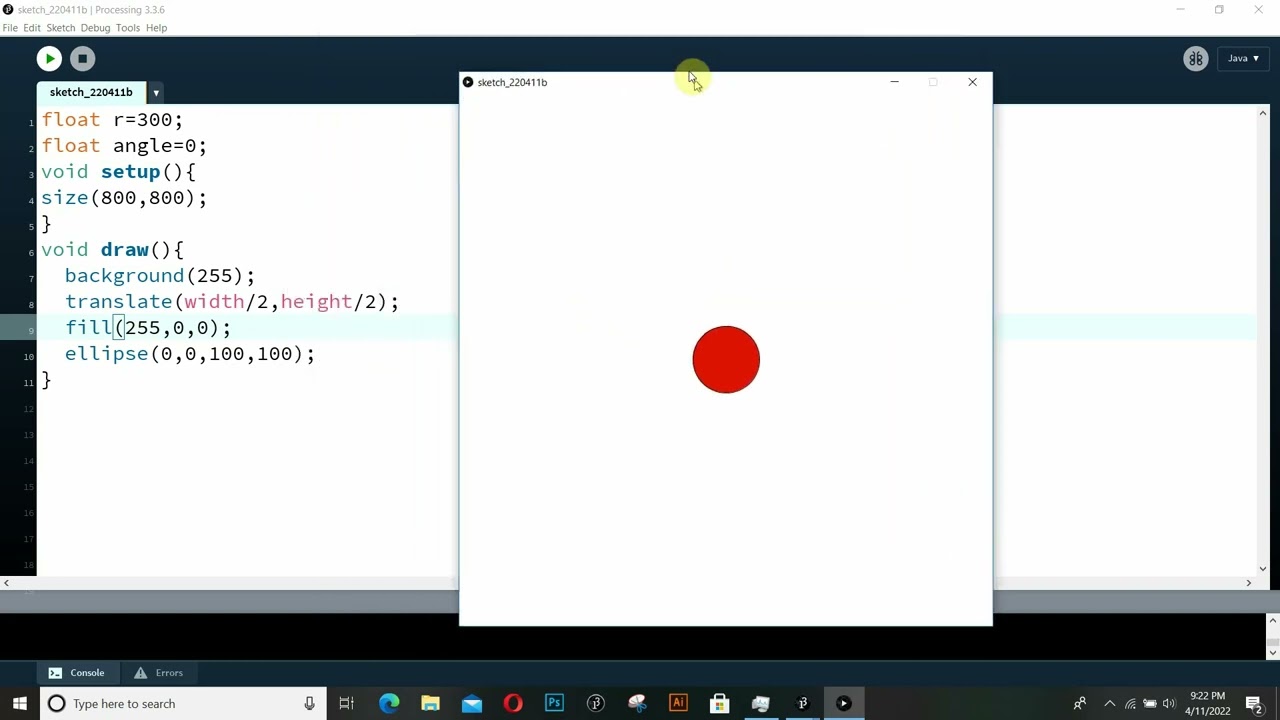Open the printer-like app icon in the taskbar
The width and height of the screenshot is (1280, 720).
[761, 703]
